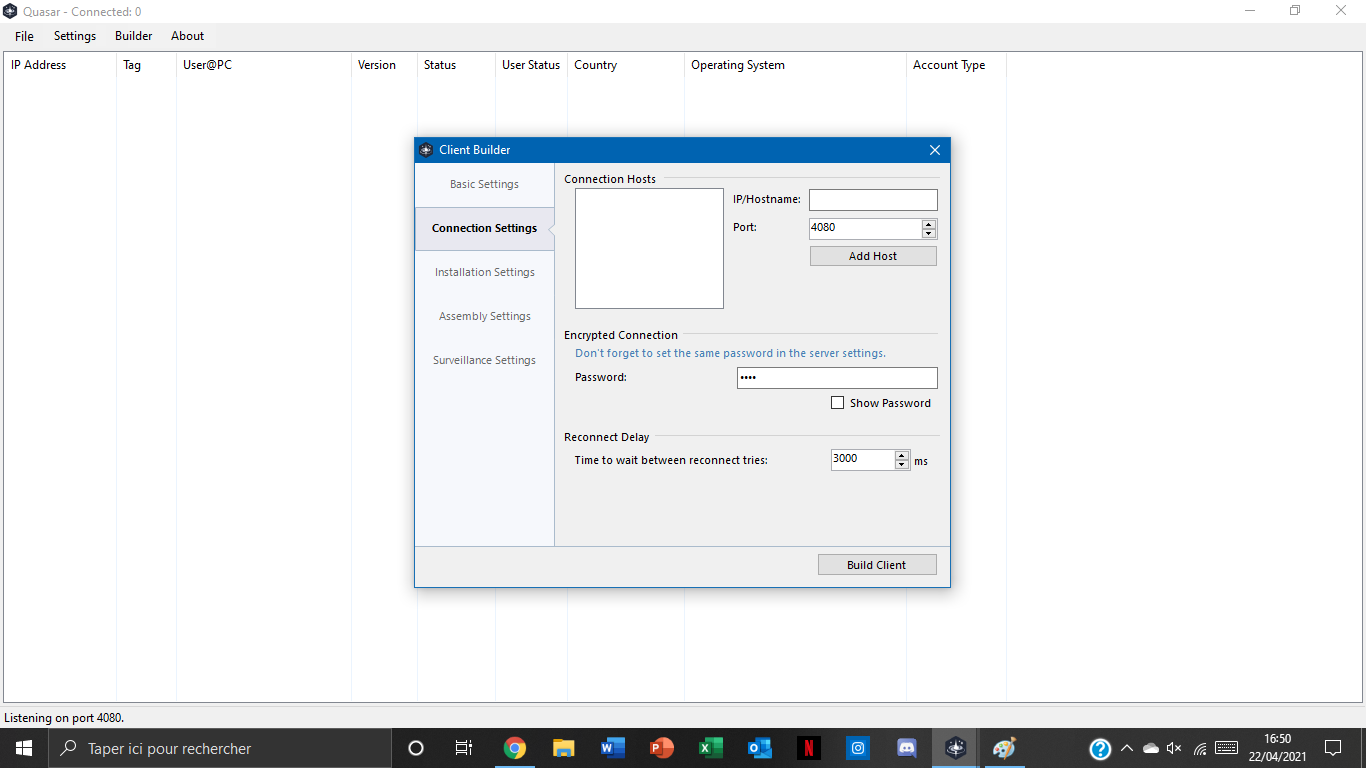Launch Excel from the taskbar
Viewport: 1366px width, 768px height.
click(x=711, y=748)
